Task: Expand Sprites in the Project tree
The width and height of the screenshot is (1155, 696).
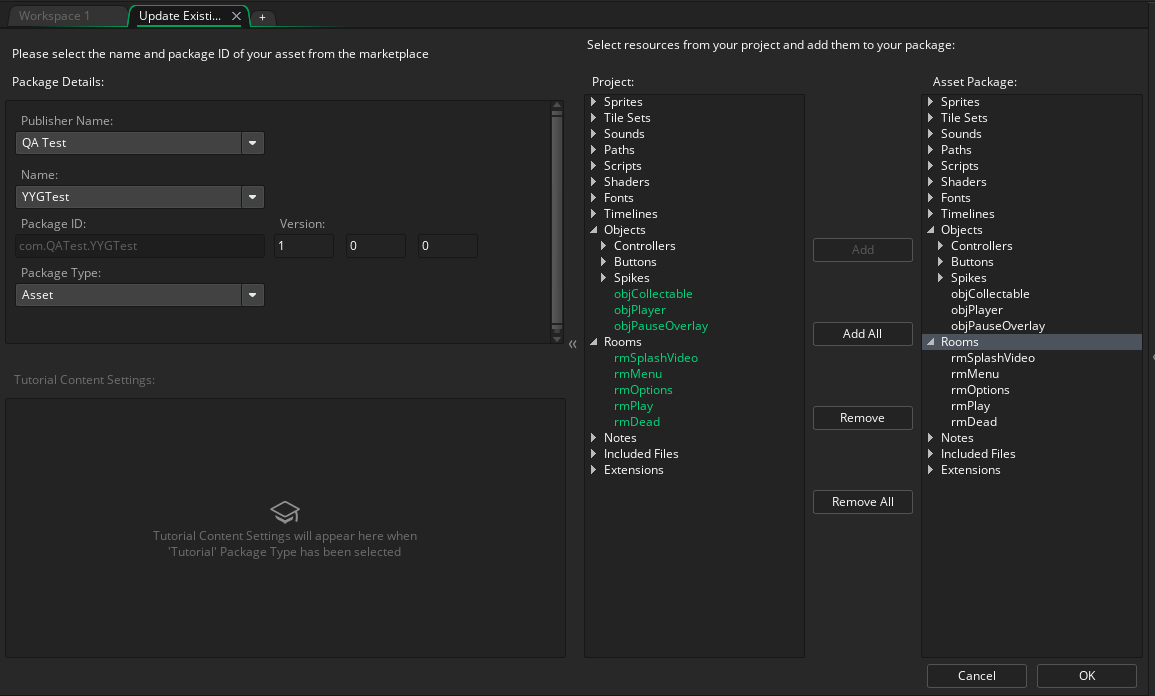Action: click(594, 102)
